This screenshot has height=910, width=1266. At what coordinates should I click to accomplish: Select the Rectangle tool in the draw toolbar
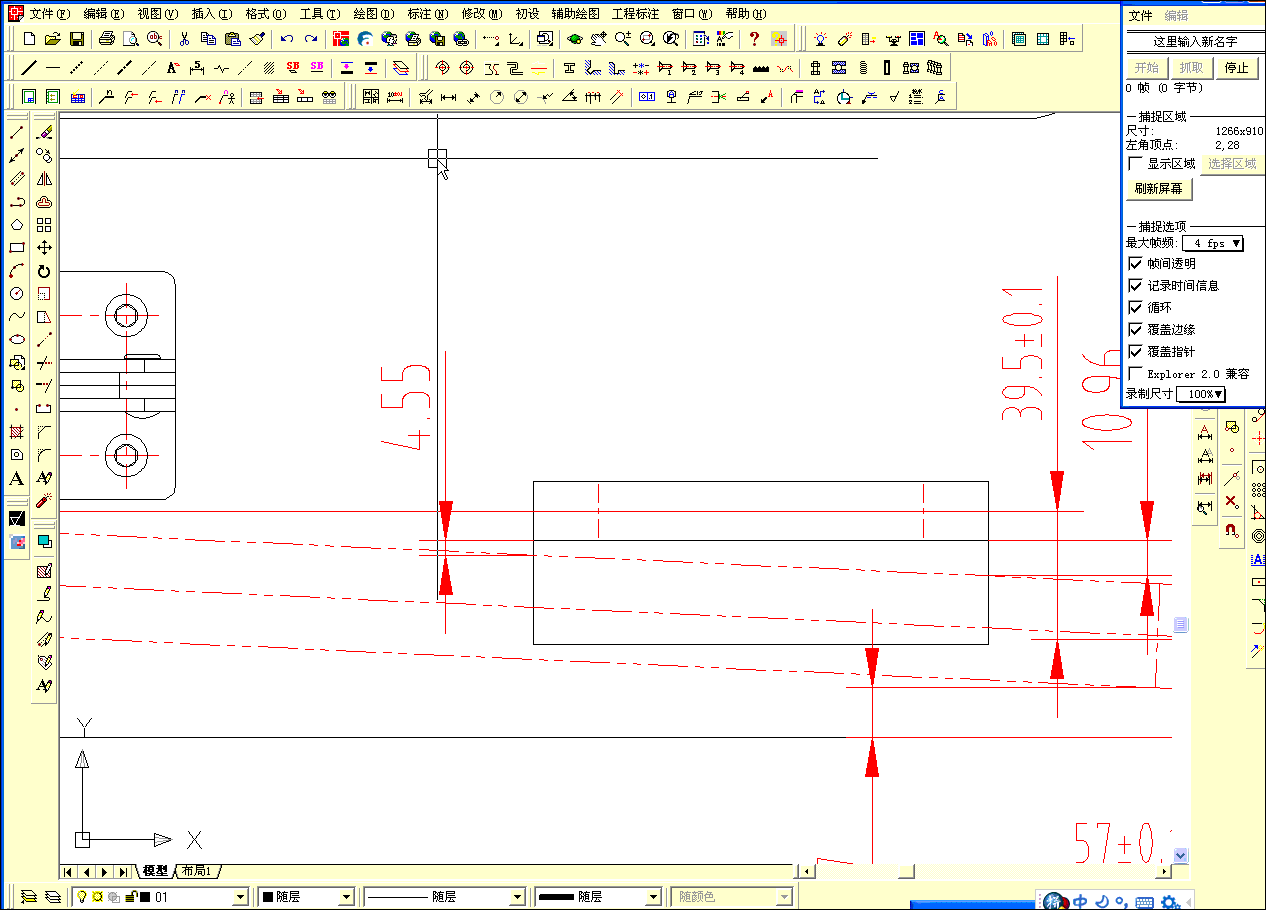click(17, 248)
